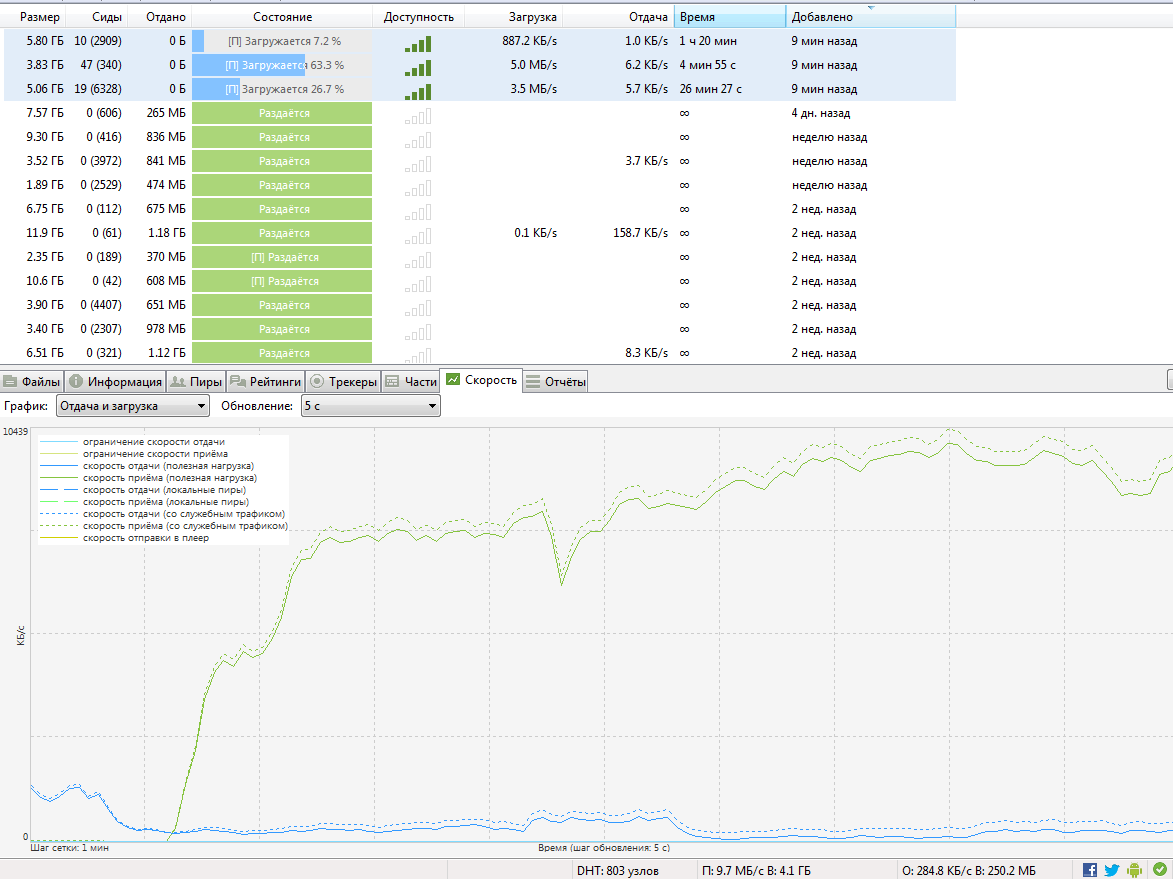Click the green network status checkmark
Screen dimensions: 1173x879
point(1159,870)
